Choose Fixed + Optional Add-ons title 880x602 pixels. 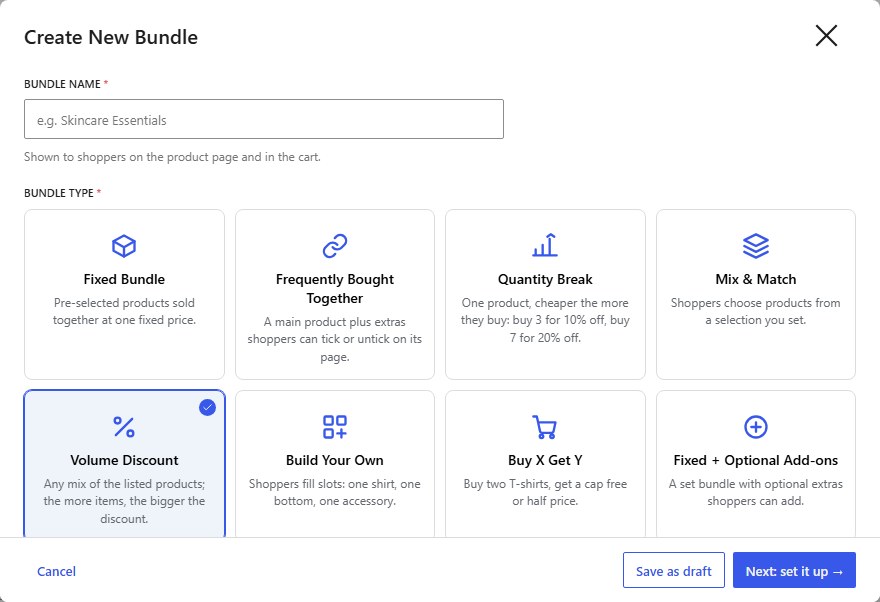[x=755, y=460]
